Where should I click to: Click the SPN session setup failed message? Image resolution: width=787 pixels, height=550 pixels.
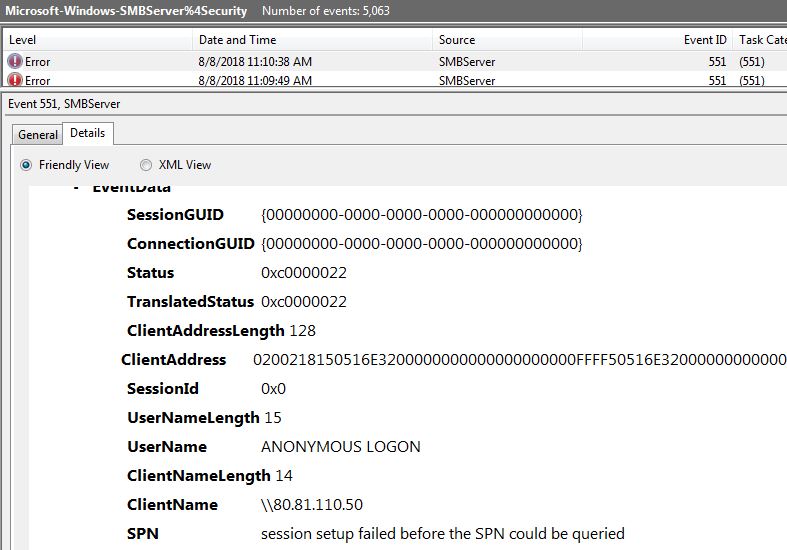pos(442,534)
